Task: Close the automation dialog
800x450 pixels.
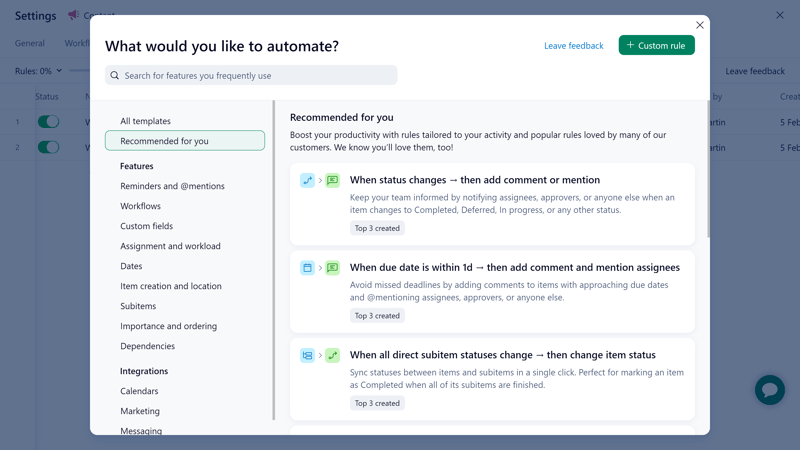Action: pyautogui.click(x=700, y=25)
